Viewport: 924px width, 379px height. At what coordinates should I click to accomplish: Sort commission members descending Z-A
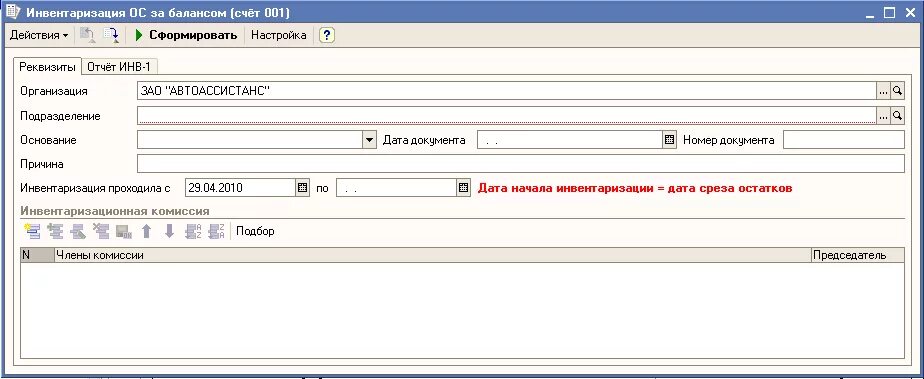point(216,232)
